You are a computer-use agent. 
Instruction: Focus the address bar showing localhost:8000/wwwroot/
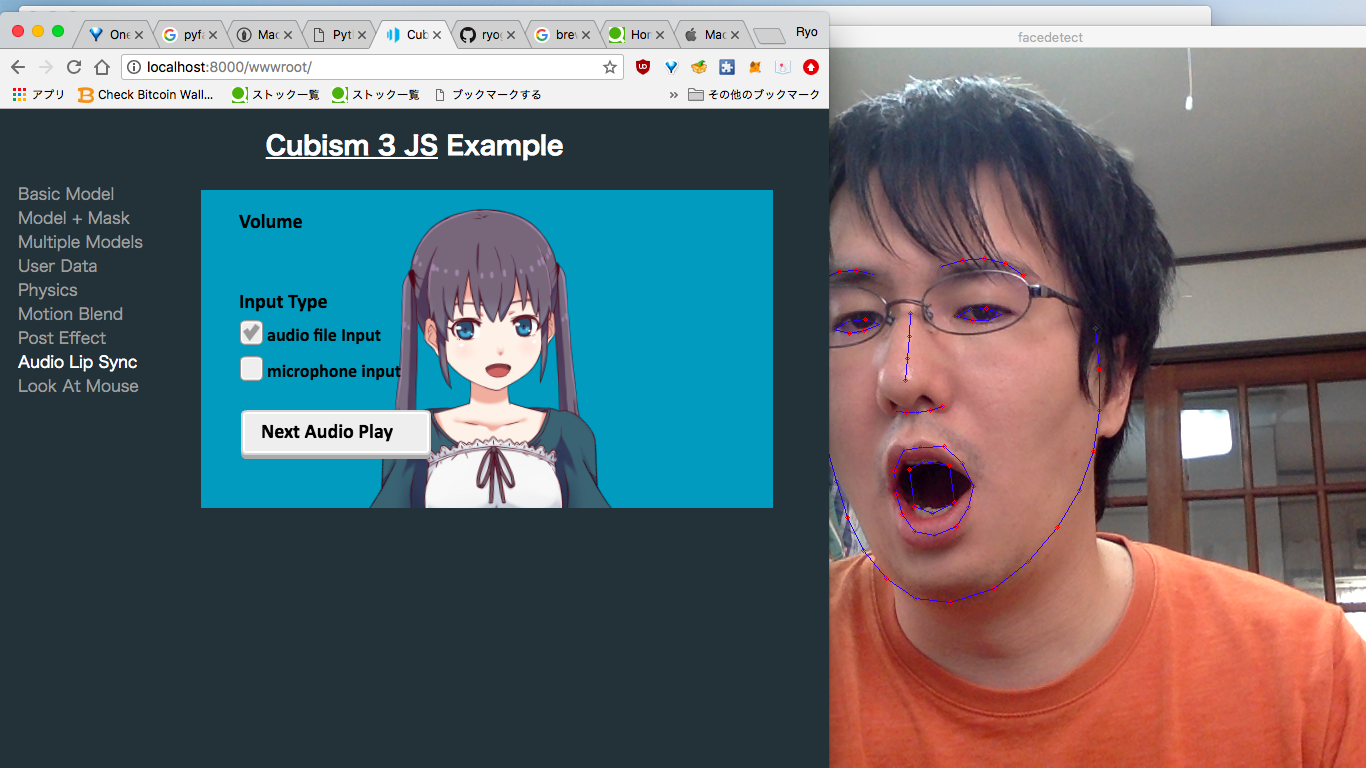(372, 67)
